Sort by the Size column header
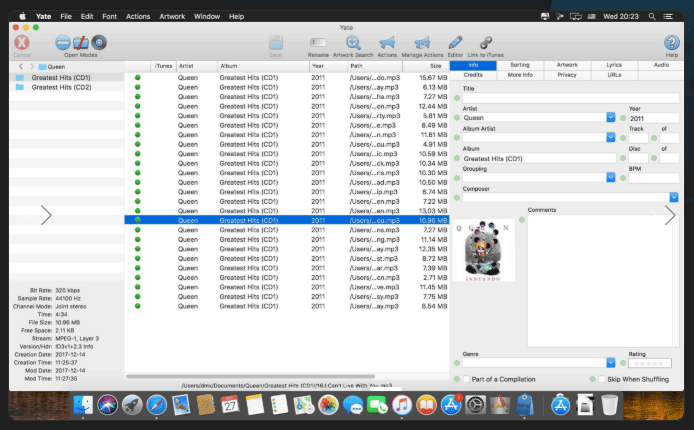The height and width of the screenshot is (430, 694). 426,66
